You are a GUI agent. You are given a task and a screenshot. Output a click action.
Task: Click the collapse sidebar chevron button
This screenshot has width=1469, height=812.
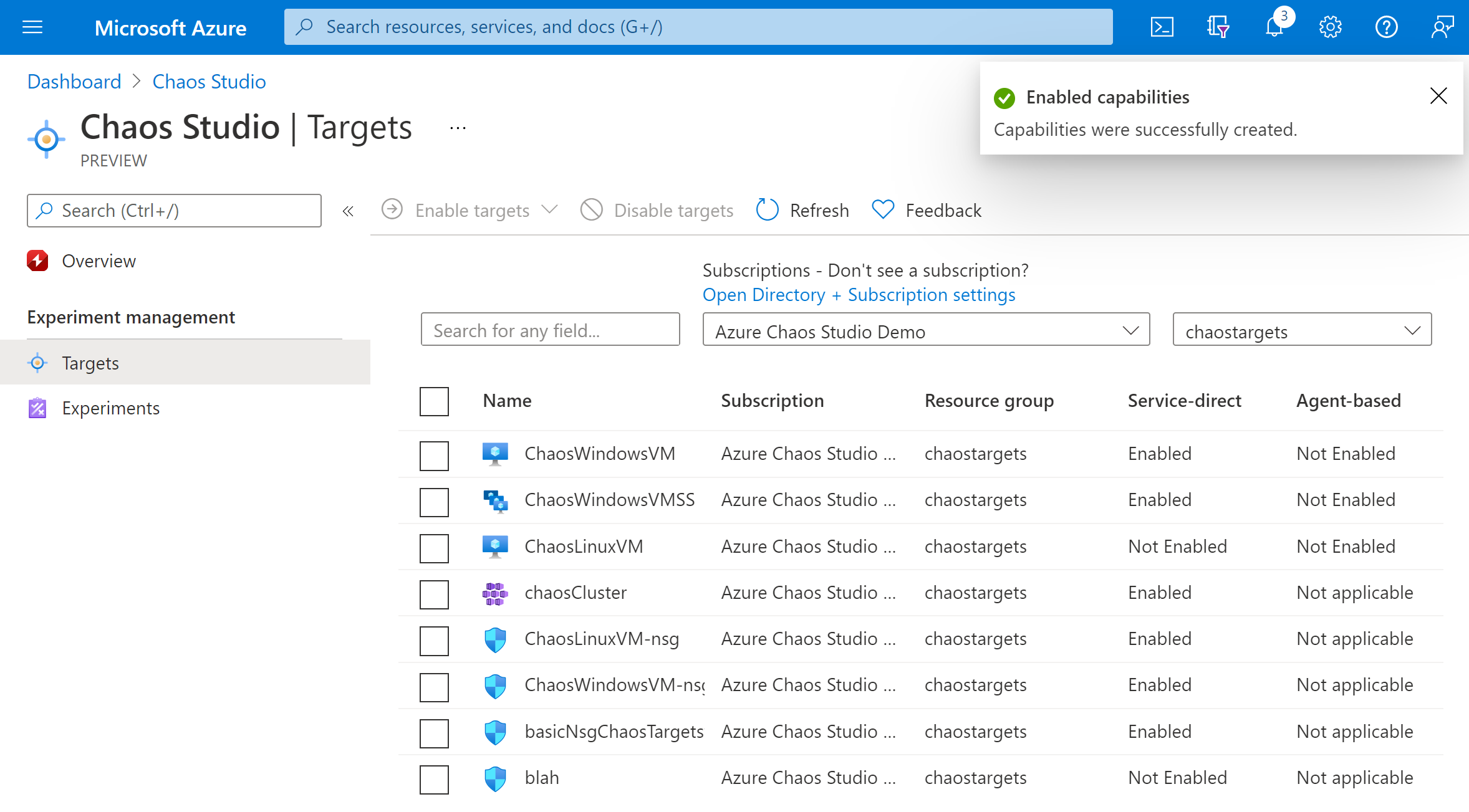click(348, 211)
